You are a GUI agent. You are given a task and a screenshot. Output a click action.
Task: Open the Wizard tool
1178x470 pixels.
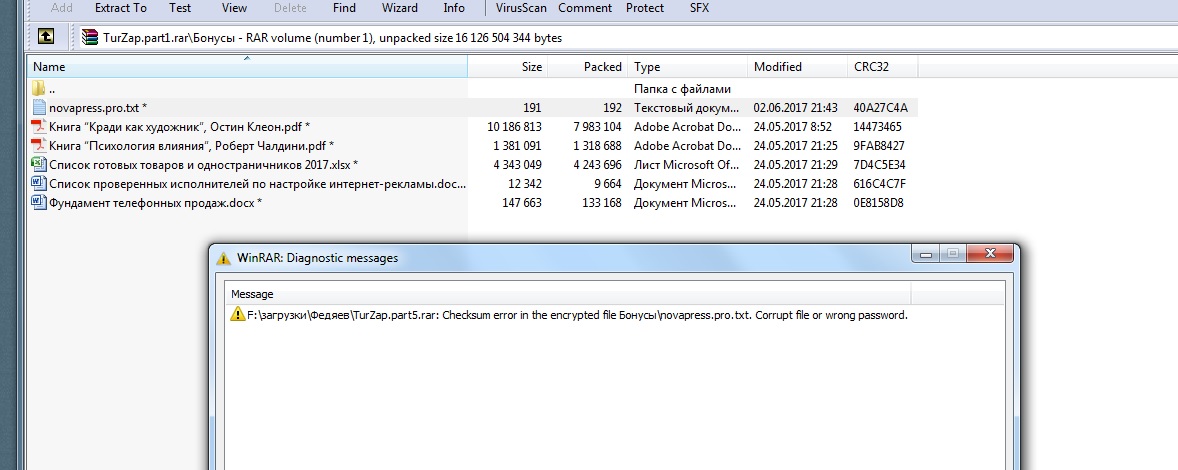tap(400, 8)
